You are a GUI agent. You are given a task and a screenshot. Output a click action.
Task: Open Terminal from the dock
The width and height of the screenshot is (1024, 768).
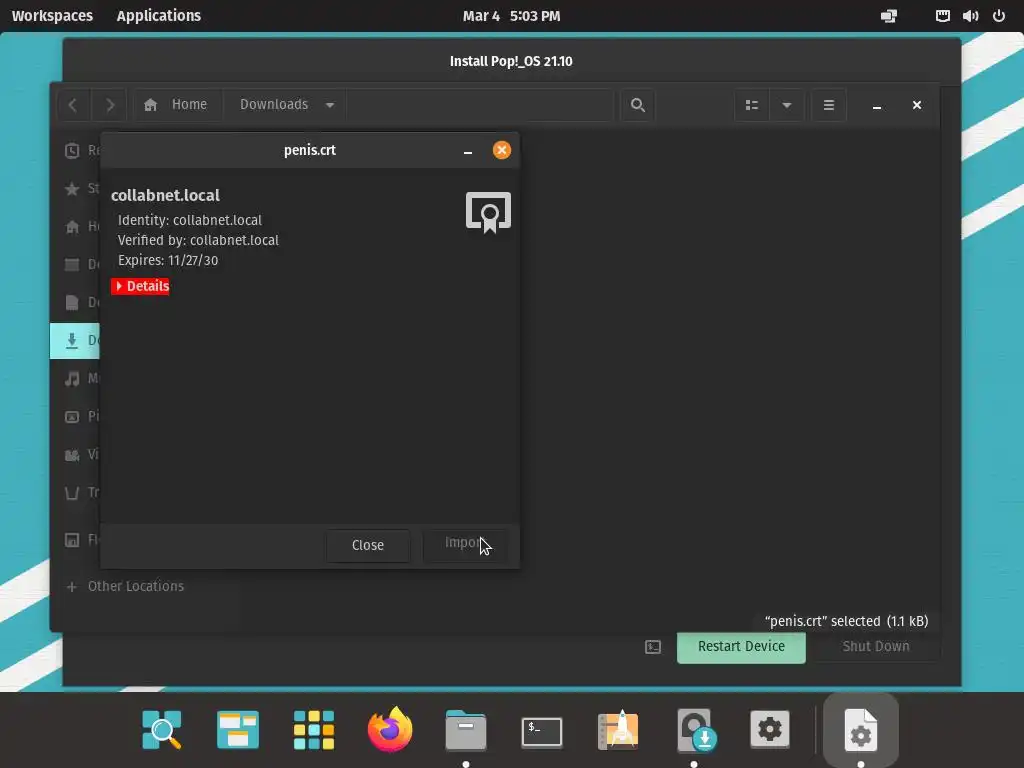point(541,731)
